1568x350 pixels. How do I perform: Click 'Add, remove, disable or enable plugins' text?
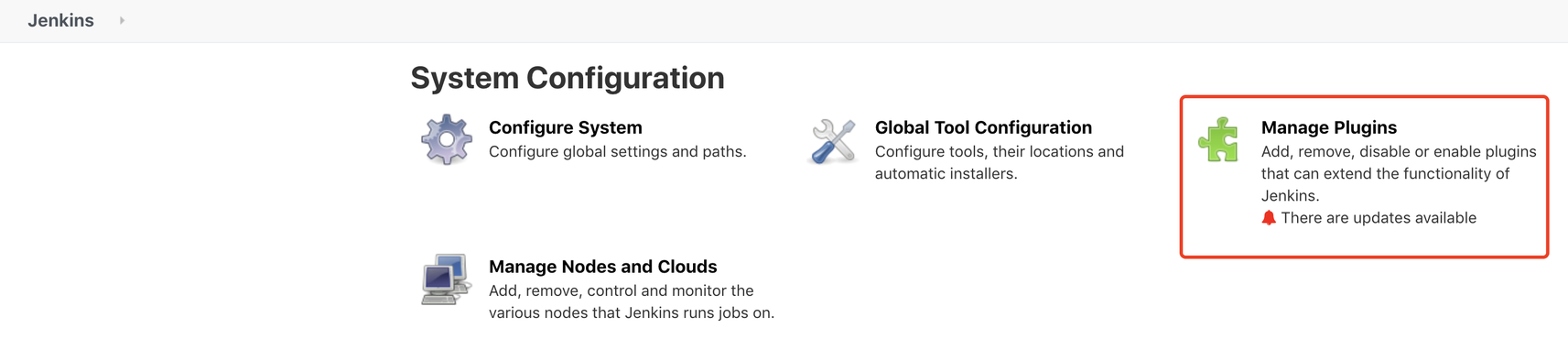[x=1399, y=151]
